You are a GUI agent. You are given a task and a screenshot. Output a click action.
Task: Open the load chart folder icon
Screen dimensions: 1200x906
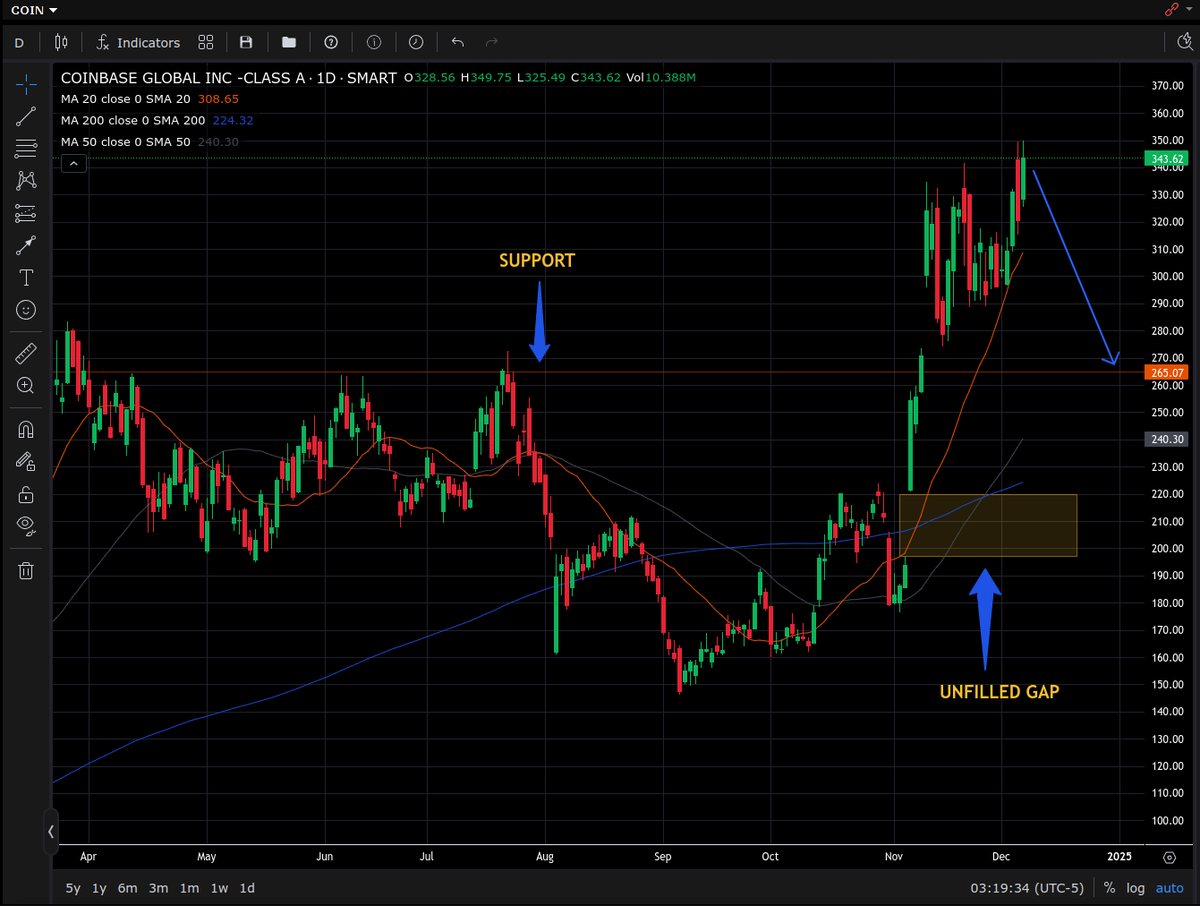click(x=289, y=42)
